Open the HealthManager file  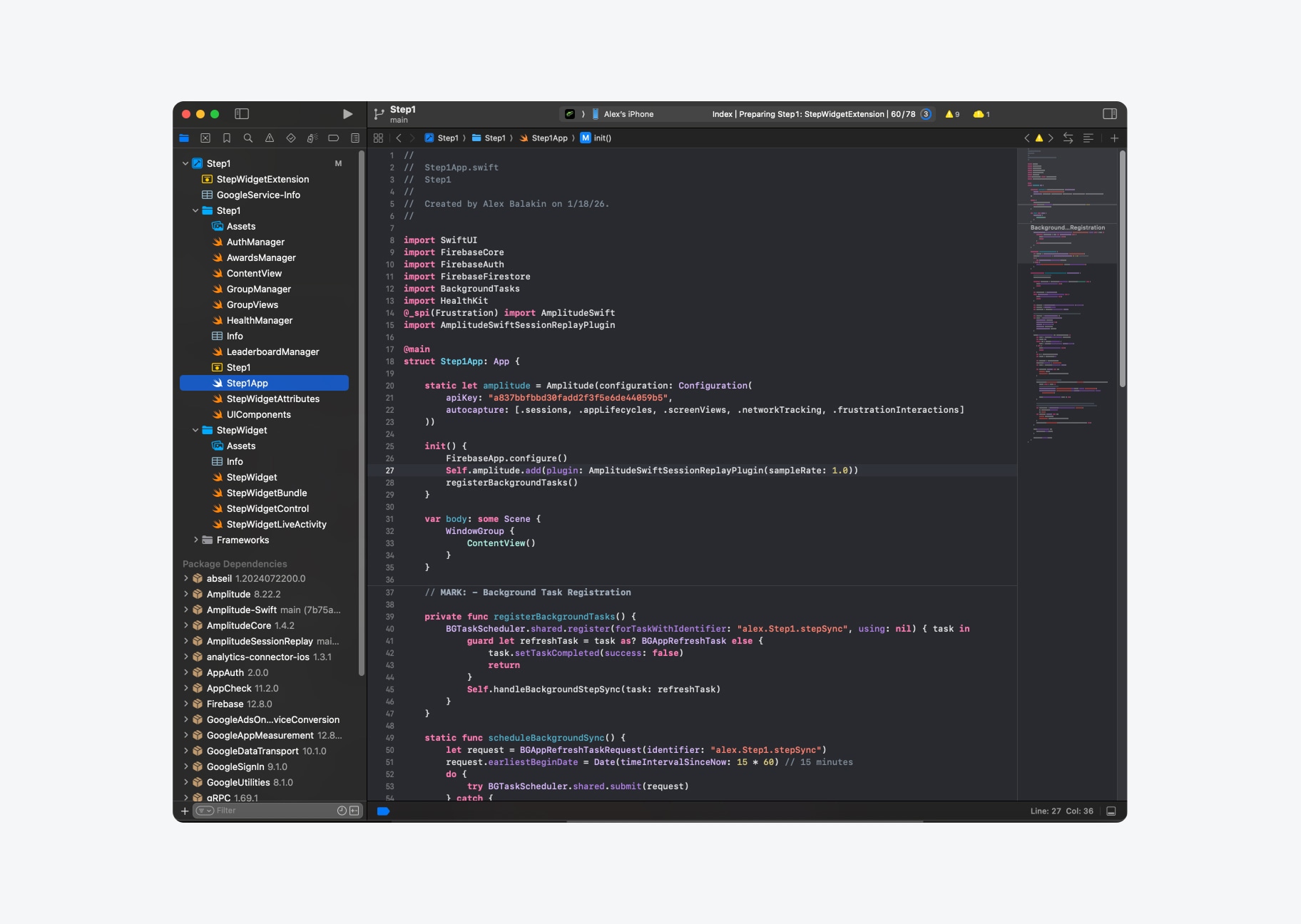pyautogui.click(x=260, y=321)
